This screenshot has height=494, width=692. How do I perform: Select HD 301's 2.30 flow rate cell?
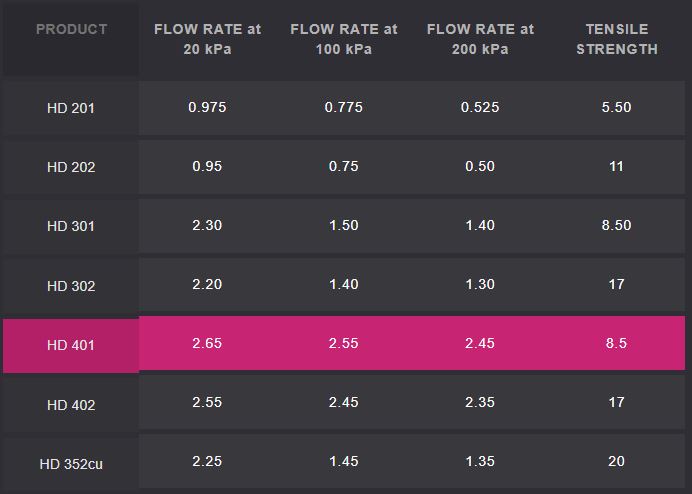(207, 225)
